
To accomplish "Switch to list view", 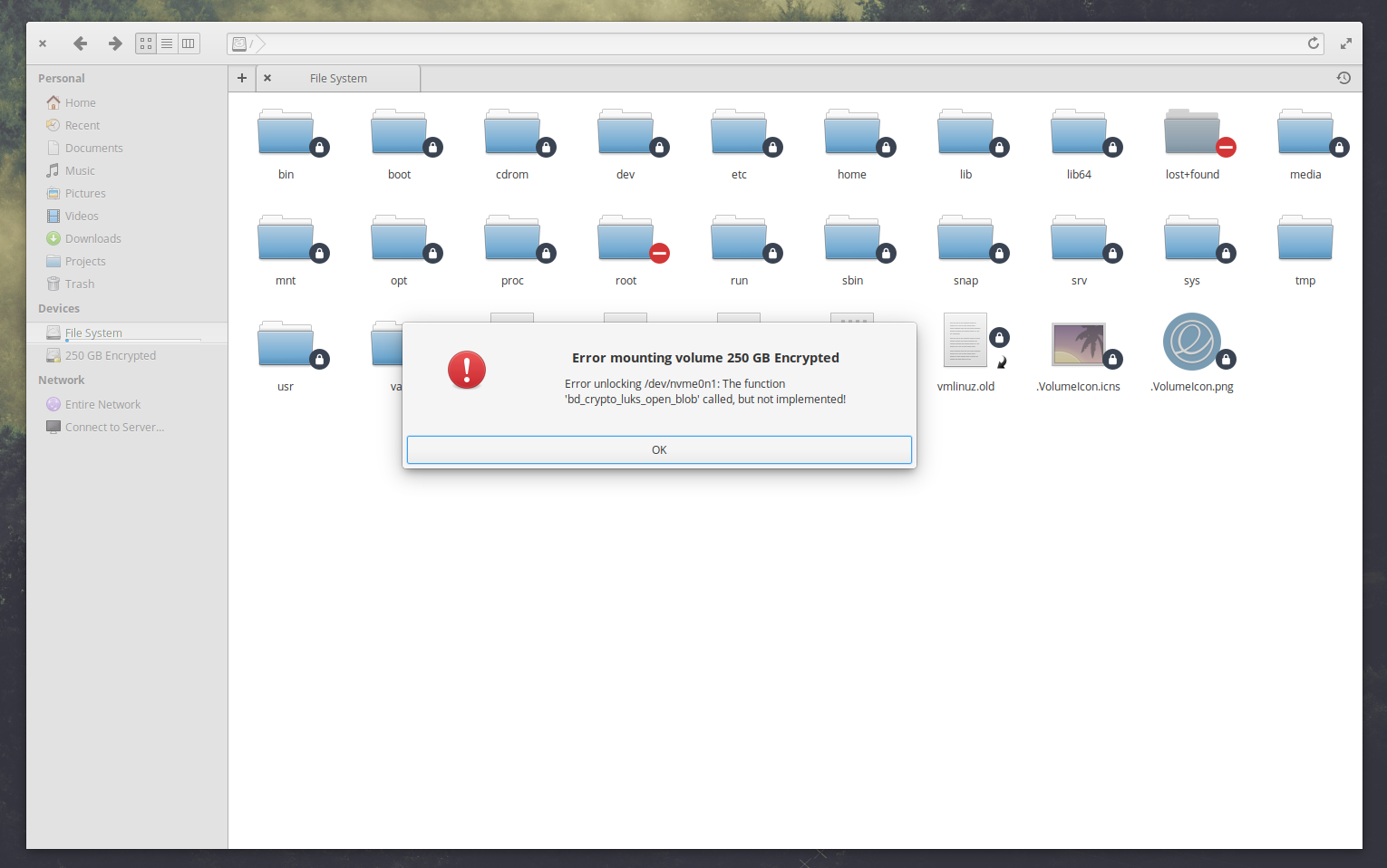I will coord(167,43).
